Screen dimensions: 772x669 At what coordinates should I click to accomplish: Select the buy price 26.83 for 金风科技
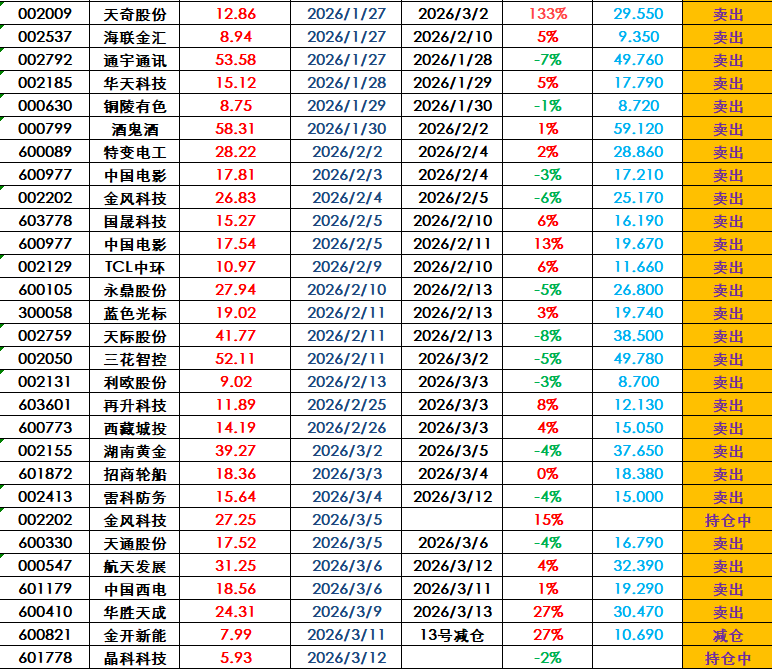click(236, 198)
